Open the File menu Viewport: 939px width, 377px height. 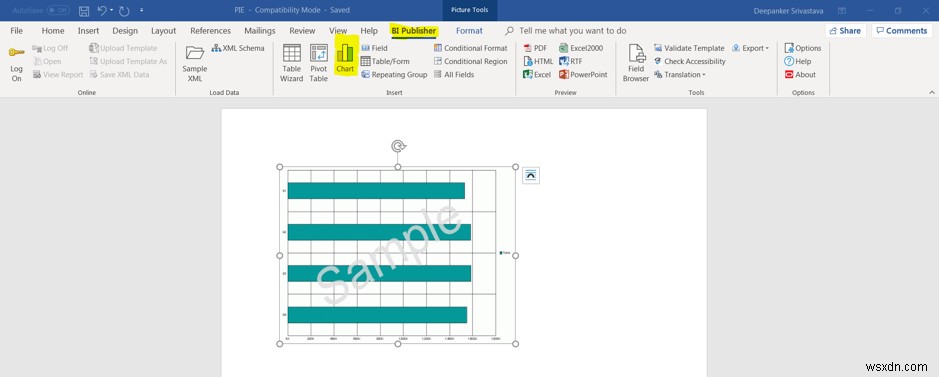[x=16, y=31]
